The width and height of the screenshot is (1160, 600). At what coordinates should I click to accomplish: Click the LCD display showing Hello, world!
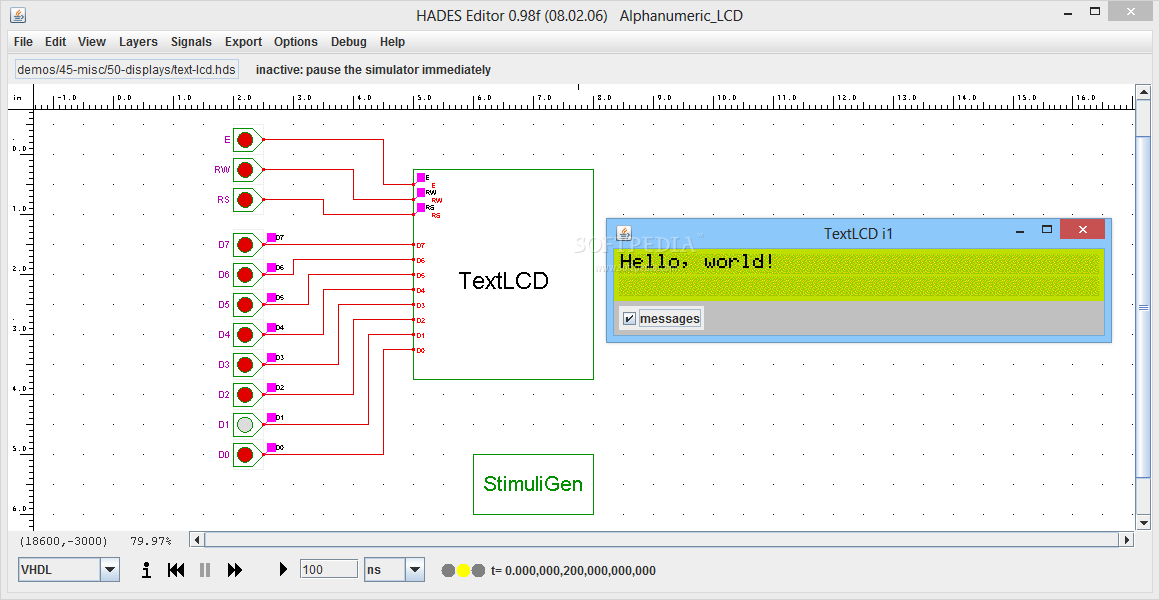[858, 275]
